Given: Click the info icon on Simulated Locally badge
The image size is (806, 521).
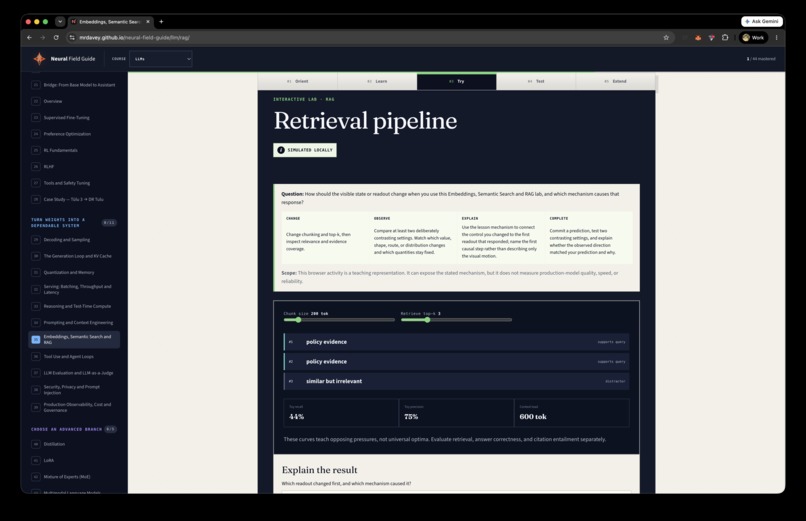Looking at the screenshot, I should [281, 150].
